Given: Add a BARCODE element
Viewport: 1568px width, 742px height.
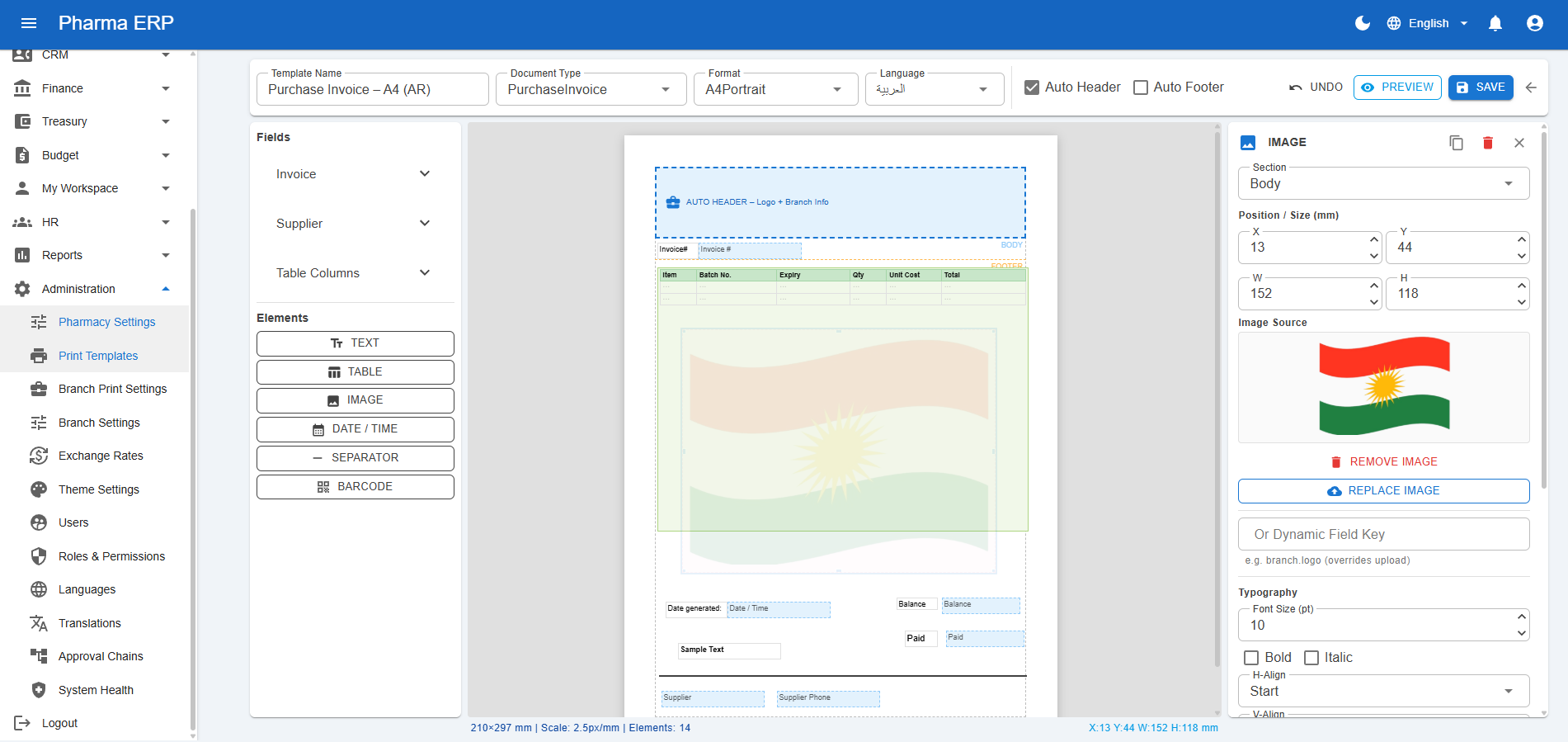Looking at the screenshot, I should (x=356, y=487).
